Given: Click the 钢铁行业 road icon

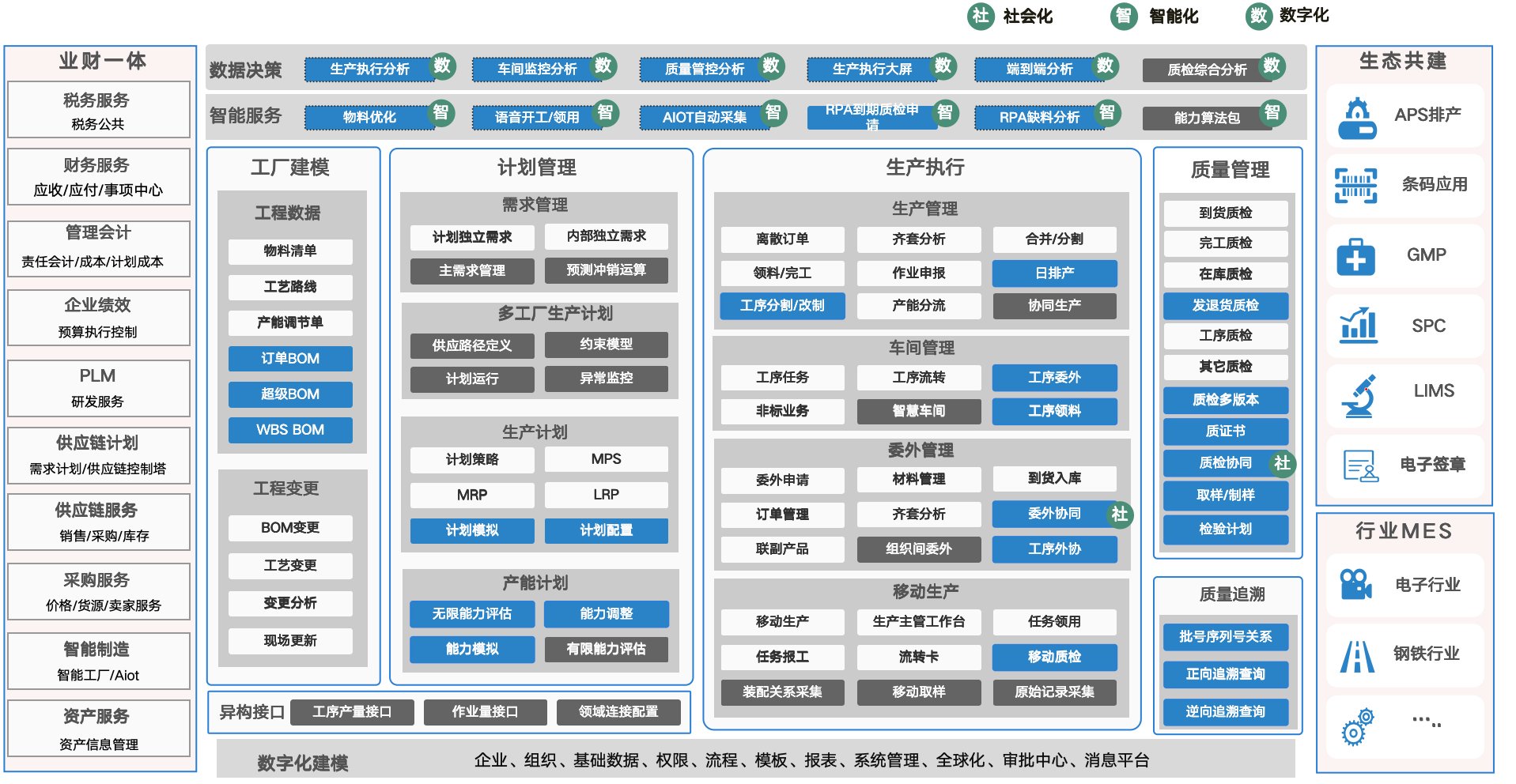Looking at the screenshot, I should click(1357, 655).
